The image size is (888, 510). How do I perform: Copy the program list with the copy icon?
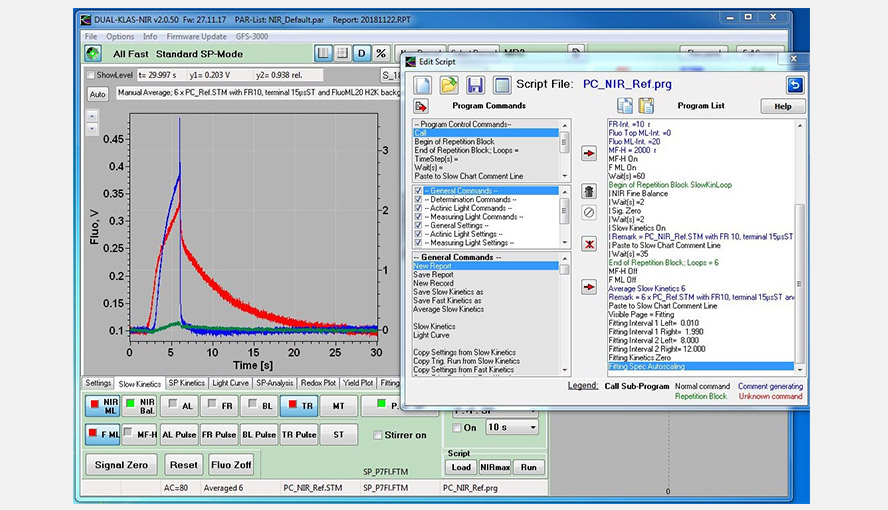click(x=625, y=105)
